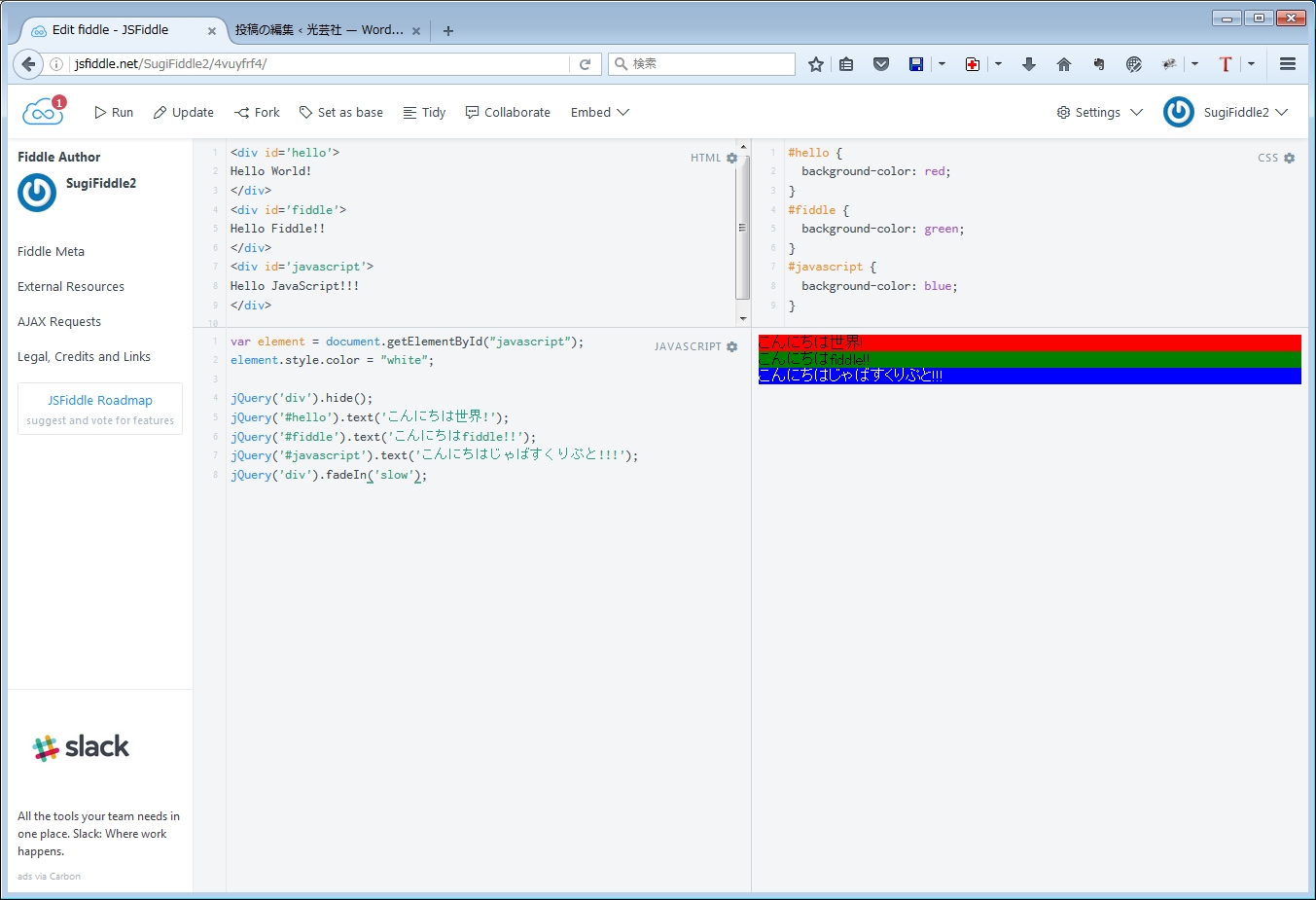Open Fiddle Meta section
Viewport: 1316px width, 900px height.
[x=51, y=251]
